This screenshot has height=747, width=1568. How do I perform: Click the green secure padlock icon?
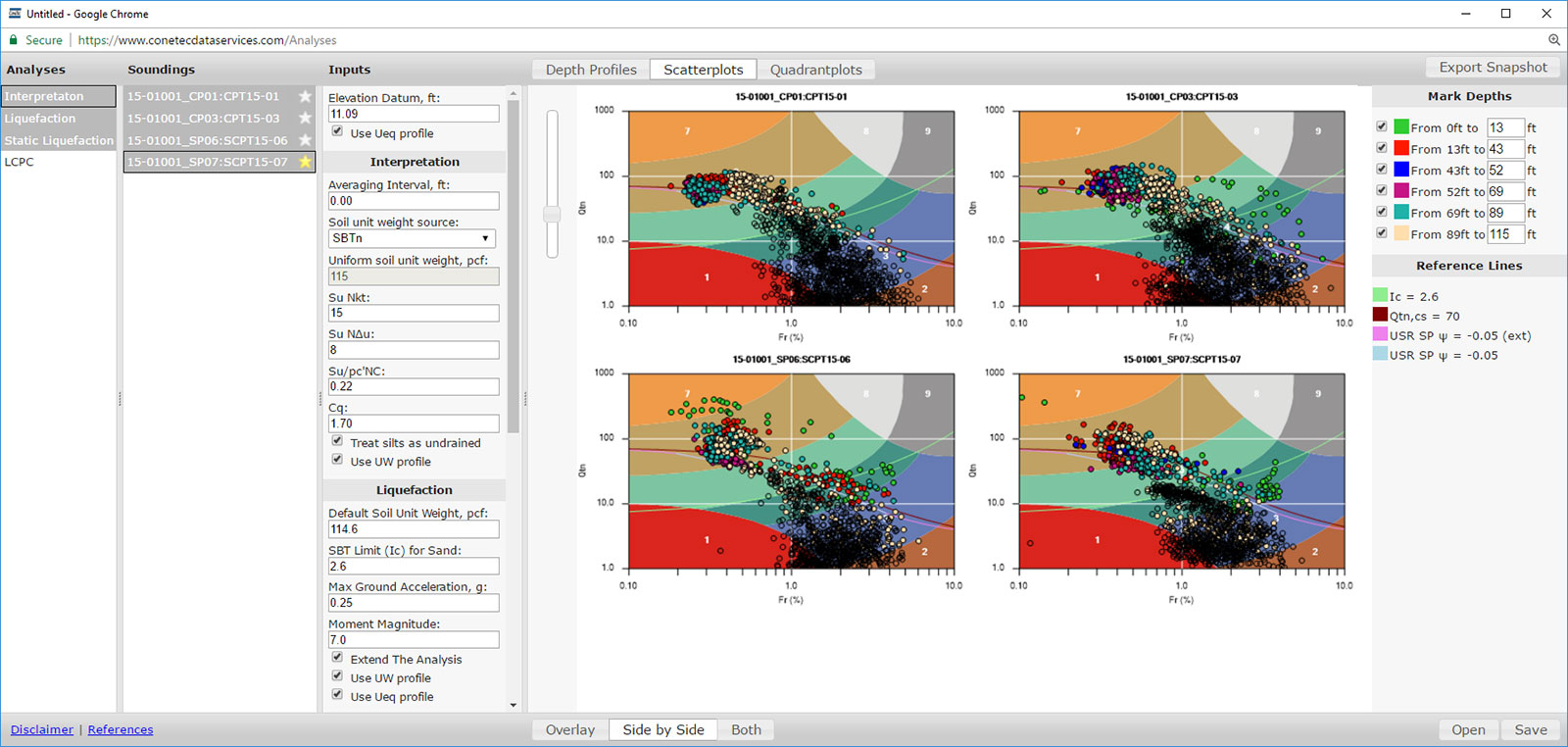click(14, 40)
